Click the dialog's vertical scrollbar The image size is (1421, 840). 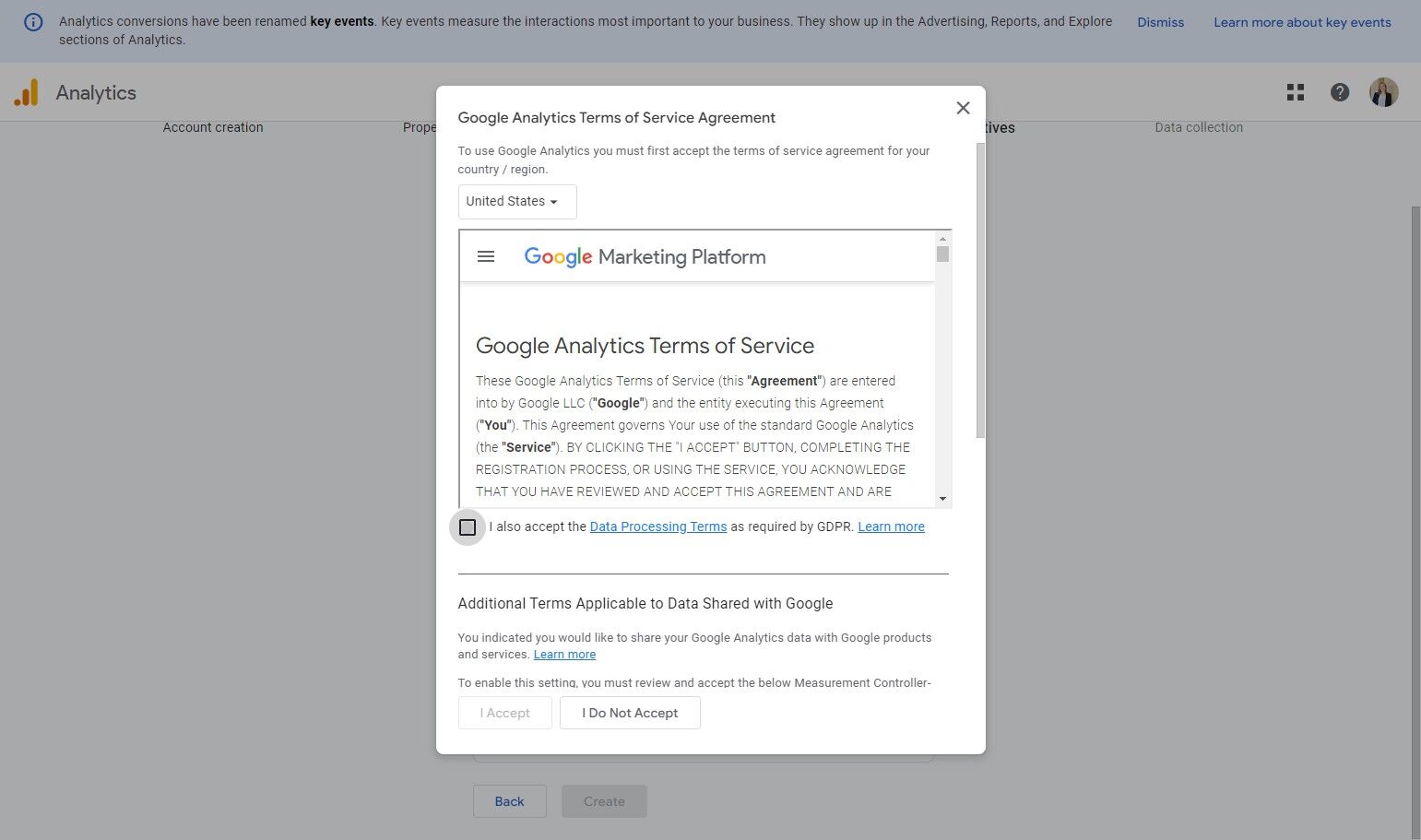[980, 290]
